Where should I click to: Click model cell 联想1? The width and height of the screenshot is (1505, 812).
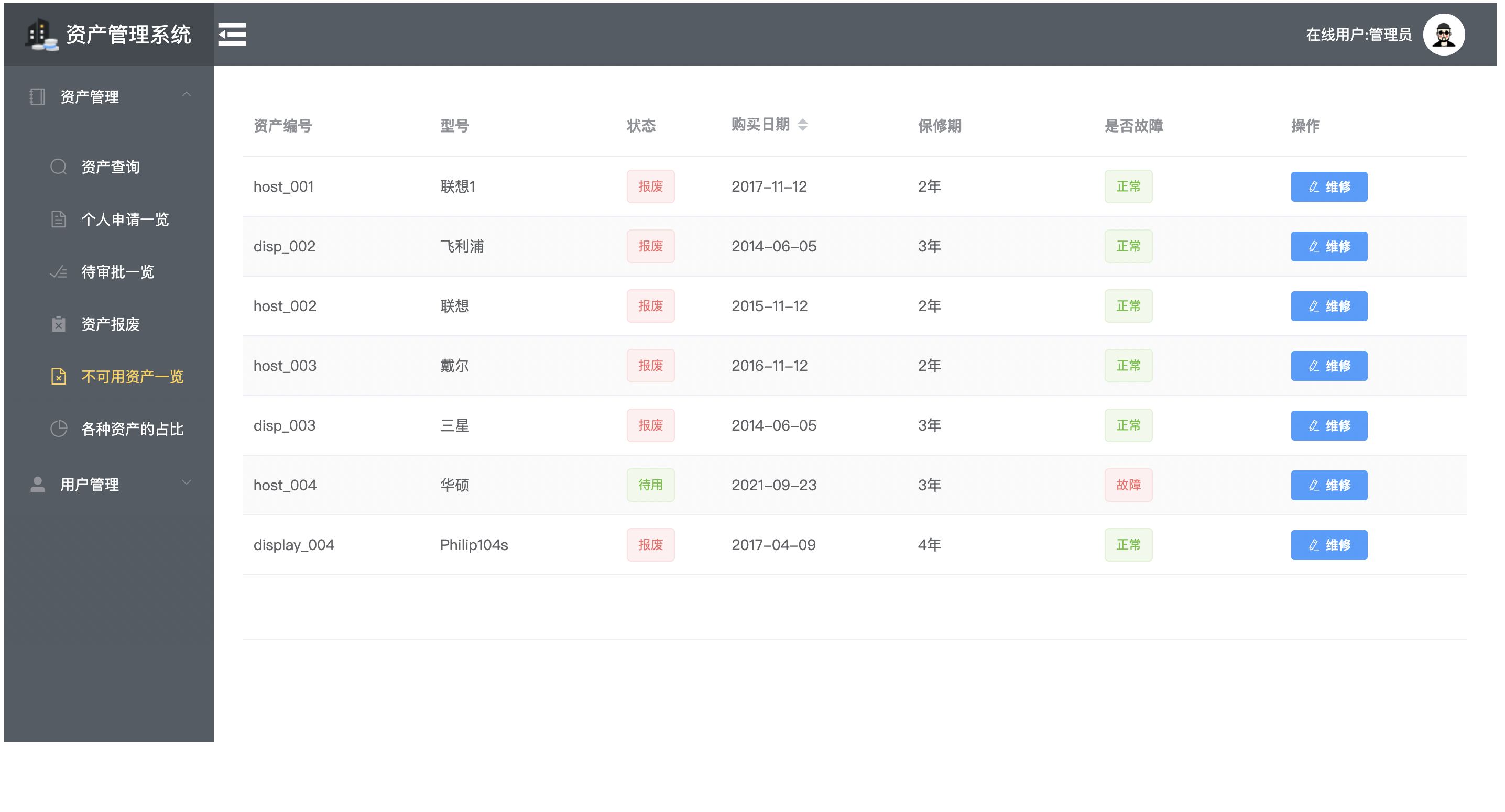coord(458,186)
